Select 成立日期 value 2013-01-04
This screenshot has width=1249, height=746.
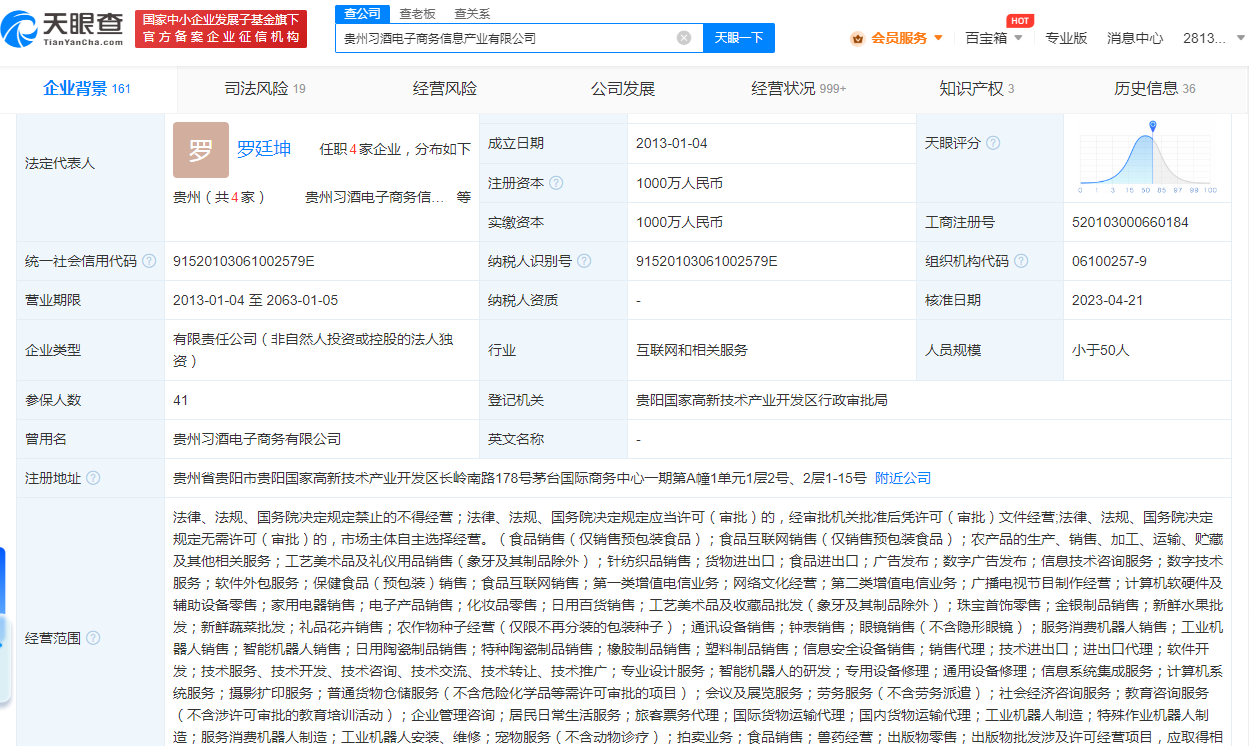pyautogui.click(x=671, y=143)
